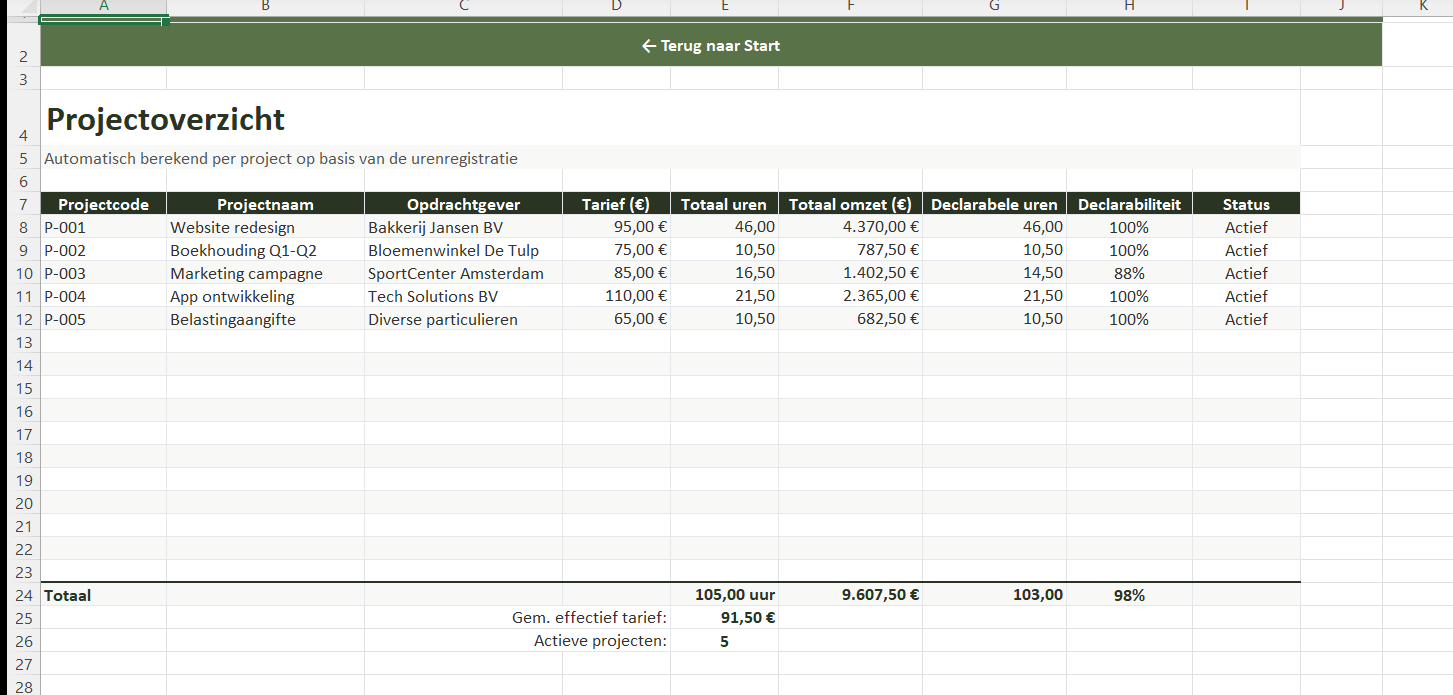This screenshot has height=695, width=1453.
Task: Click the 'Terug naar Start' link
Action: coord(711,46)
